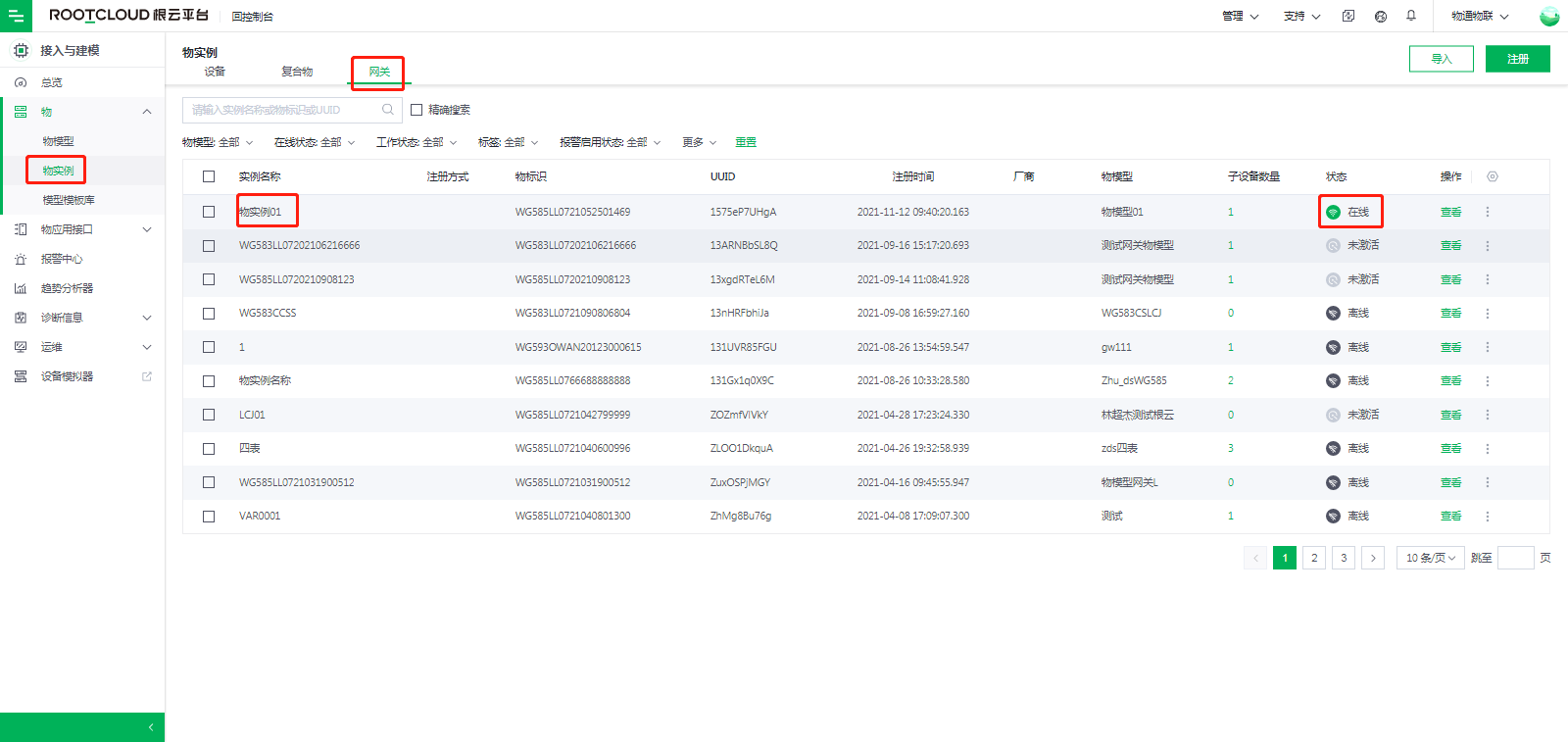Click the green 注册 register button
The width and height of the screenshot is (1568, 742).
pyautogui.click(x=1518, y=59)
